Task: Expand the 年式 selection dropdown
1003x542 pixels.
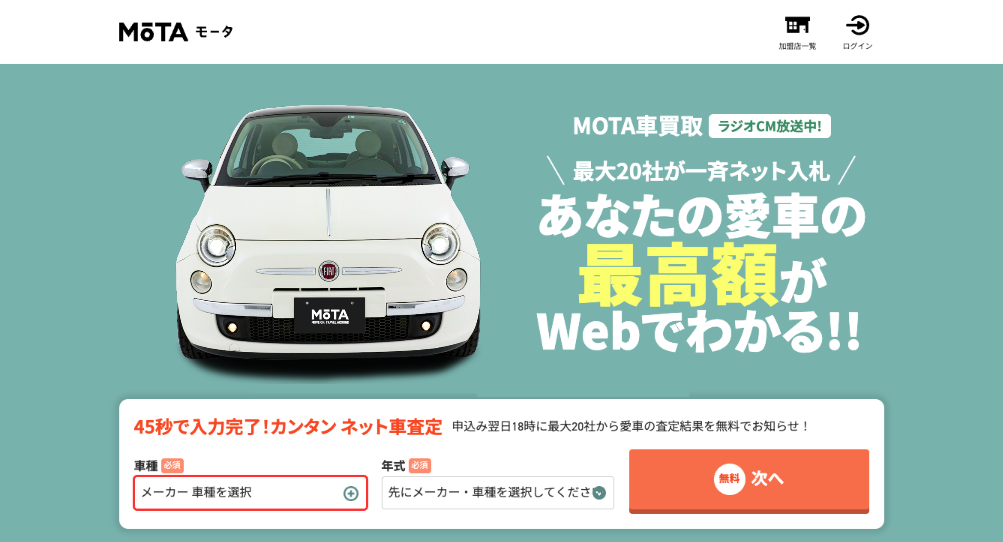Action: (498, 493)
